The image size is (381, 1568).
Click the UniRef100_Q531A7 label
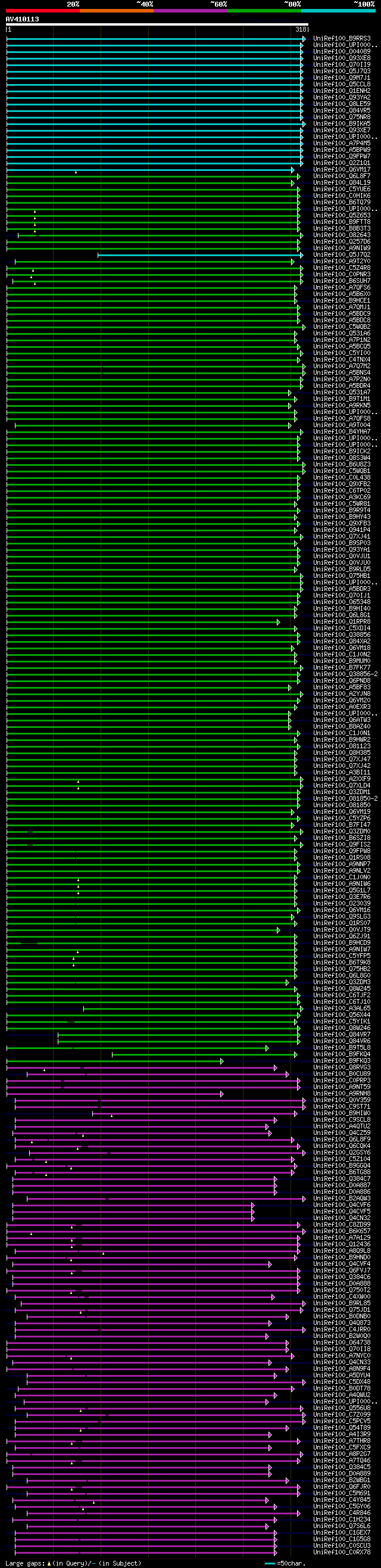pos(342,393)
